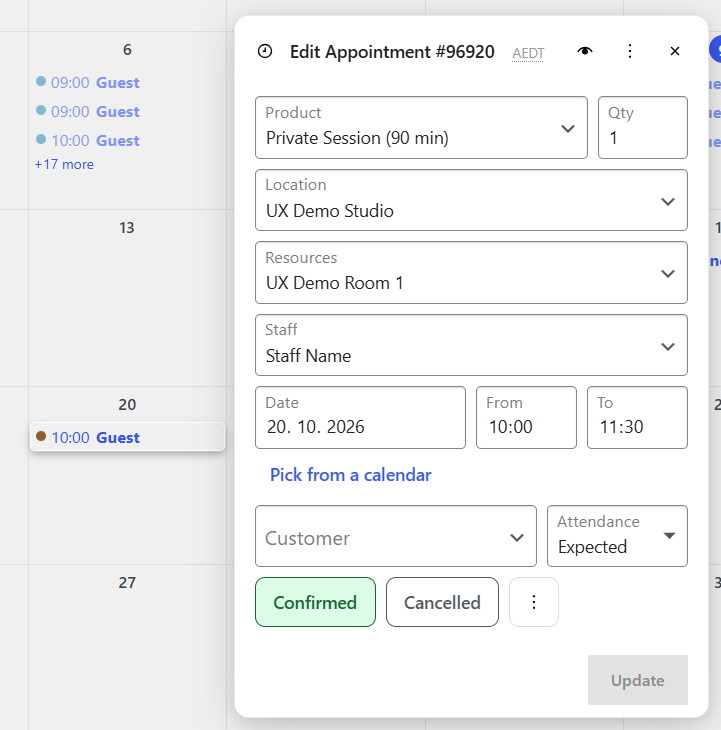Click the Pick from a calendar link
Image resolution: width=721 pixels, height=730 pixels.
350,475
